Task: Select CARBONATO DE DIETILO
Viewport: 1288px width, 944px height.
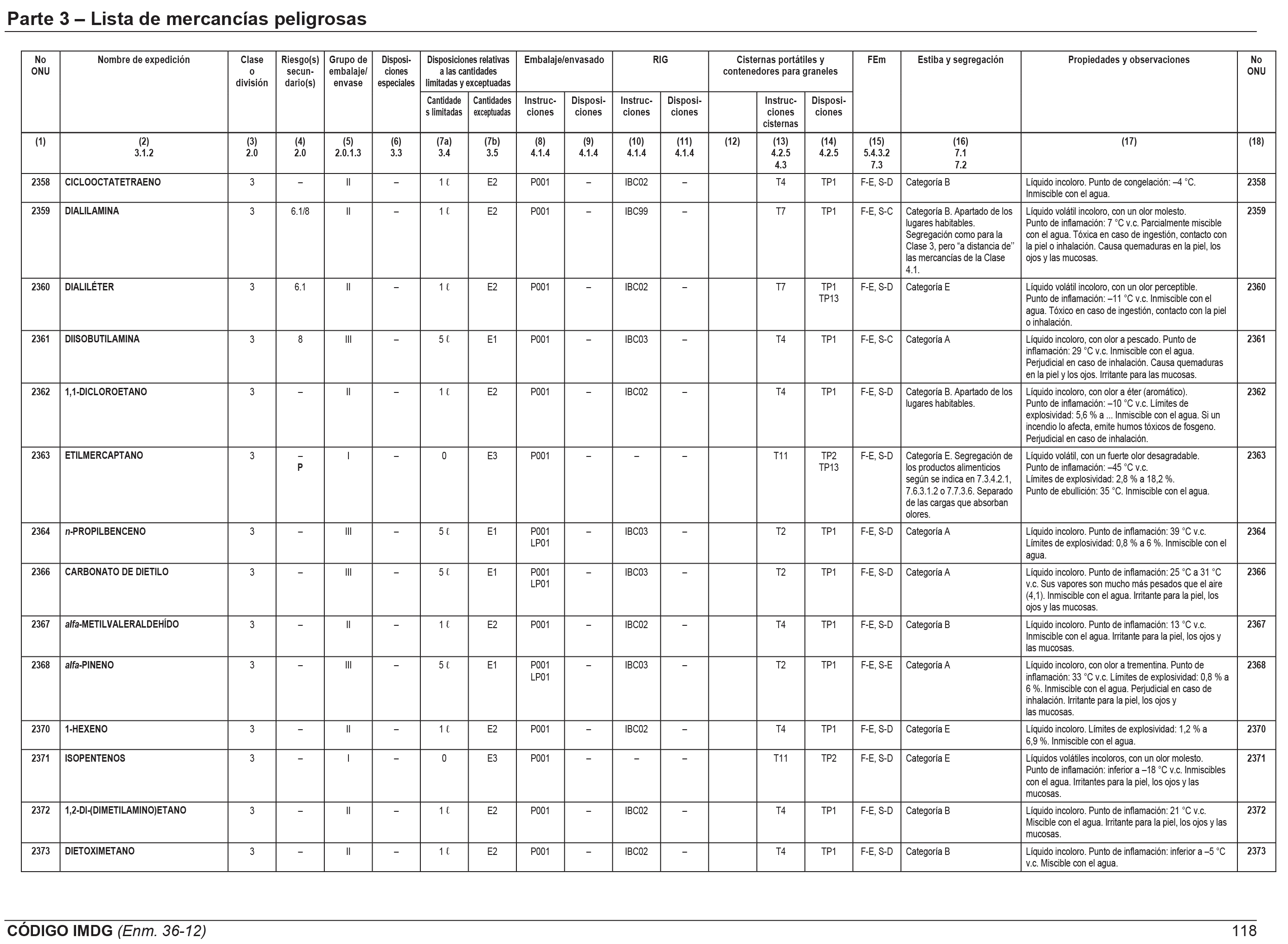Action: point(116,572)
